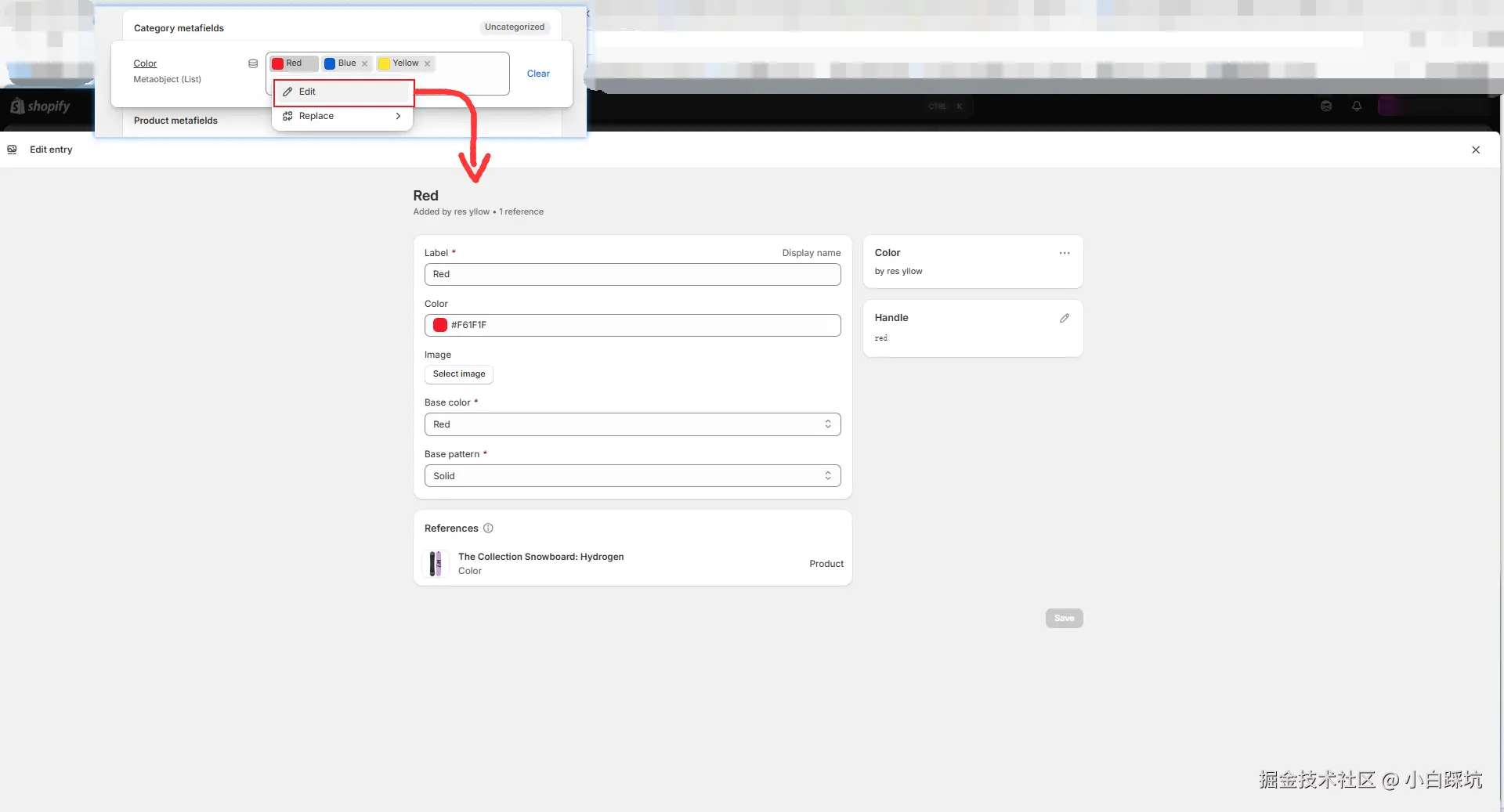Click the snowboard product thumbnail
This screenshot has width=1504, height=812.
point(436,564)
